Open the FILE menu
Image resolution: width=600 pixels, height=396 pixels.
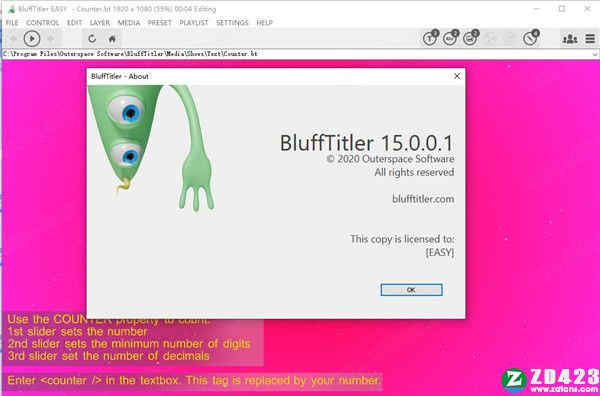click(12, 23)
